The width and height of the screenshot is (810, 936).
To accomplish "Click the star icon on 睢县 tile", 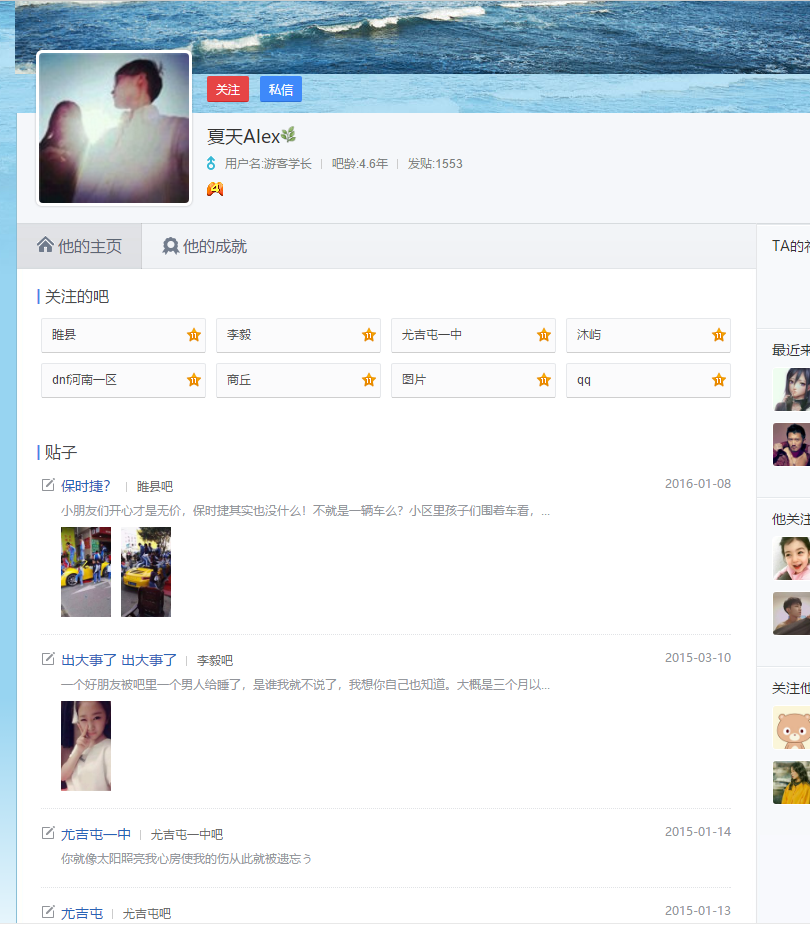I will click(x=193, y=335).
